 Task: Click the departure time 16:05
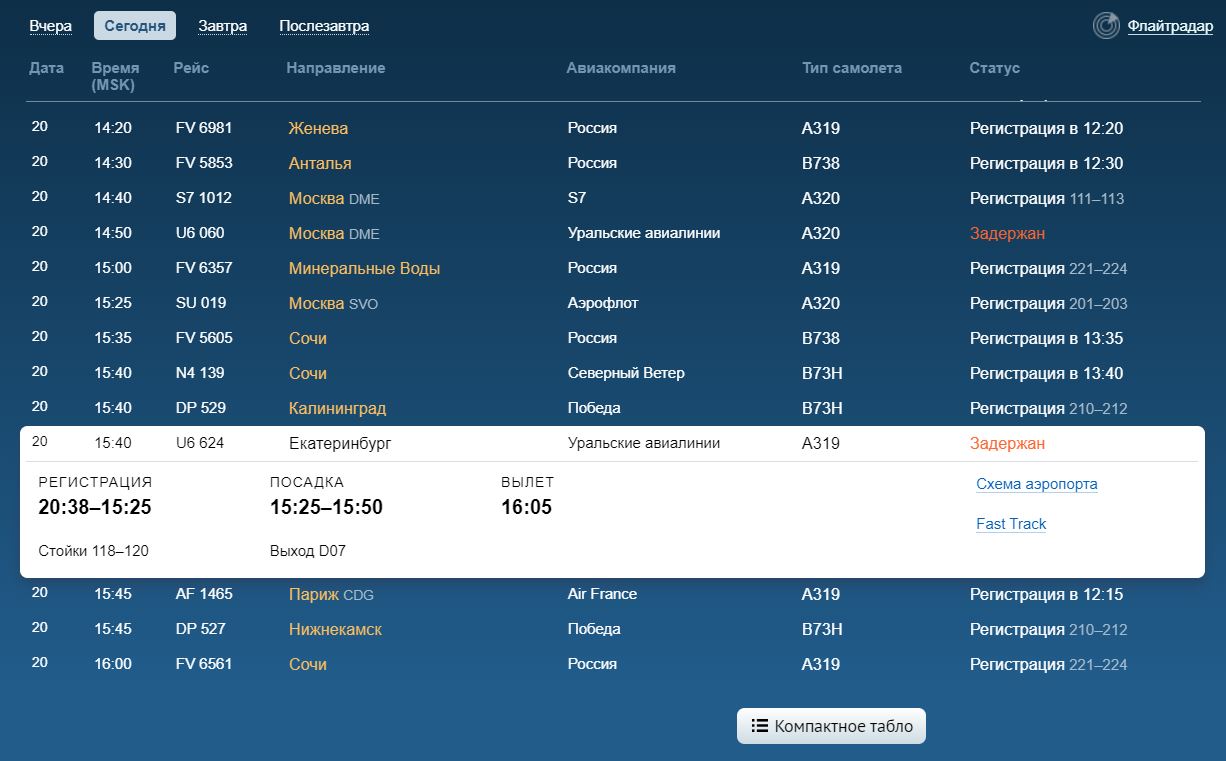click(526, 507)
